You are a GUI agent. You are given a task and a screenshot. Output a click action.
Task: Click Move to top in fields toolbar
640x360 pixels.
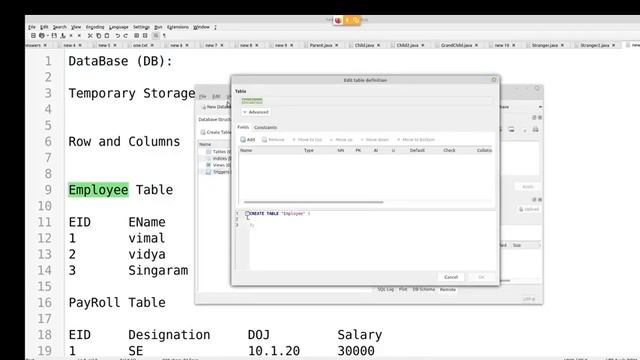[x=307, y=140]
